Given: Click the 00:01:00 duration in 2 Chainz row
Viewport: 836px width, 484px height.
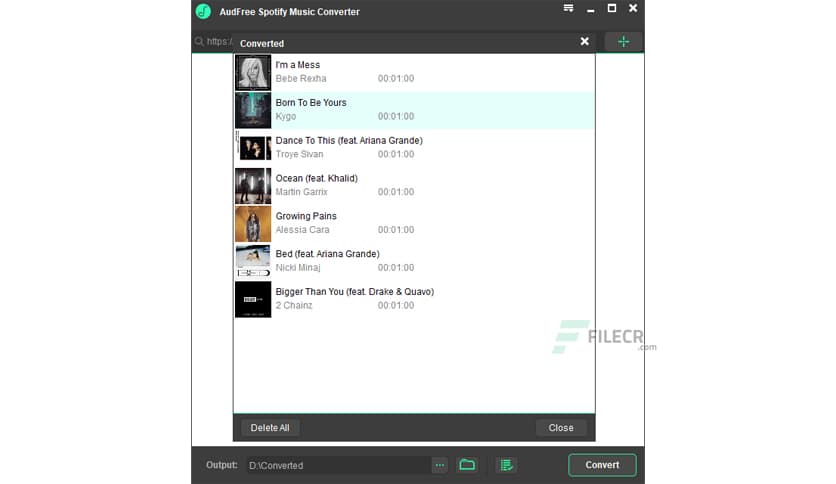Looking at the screenshot, I should pos(396,305).
